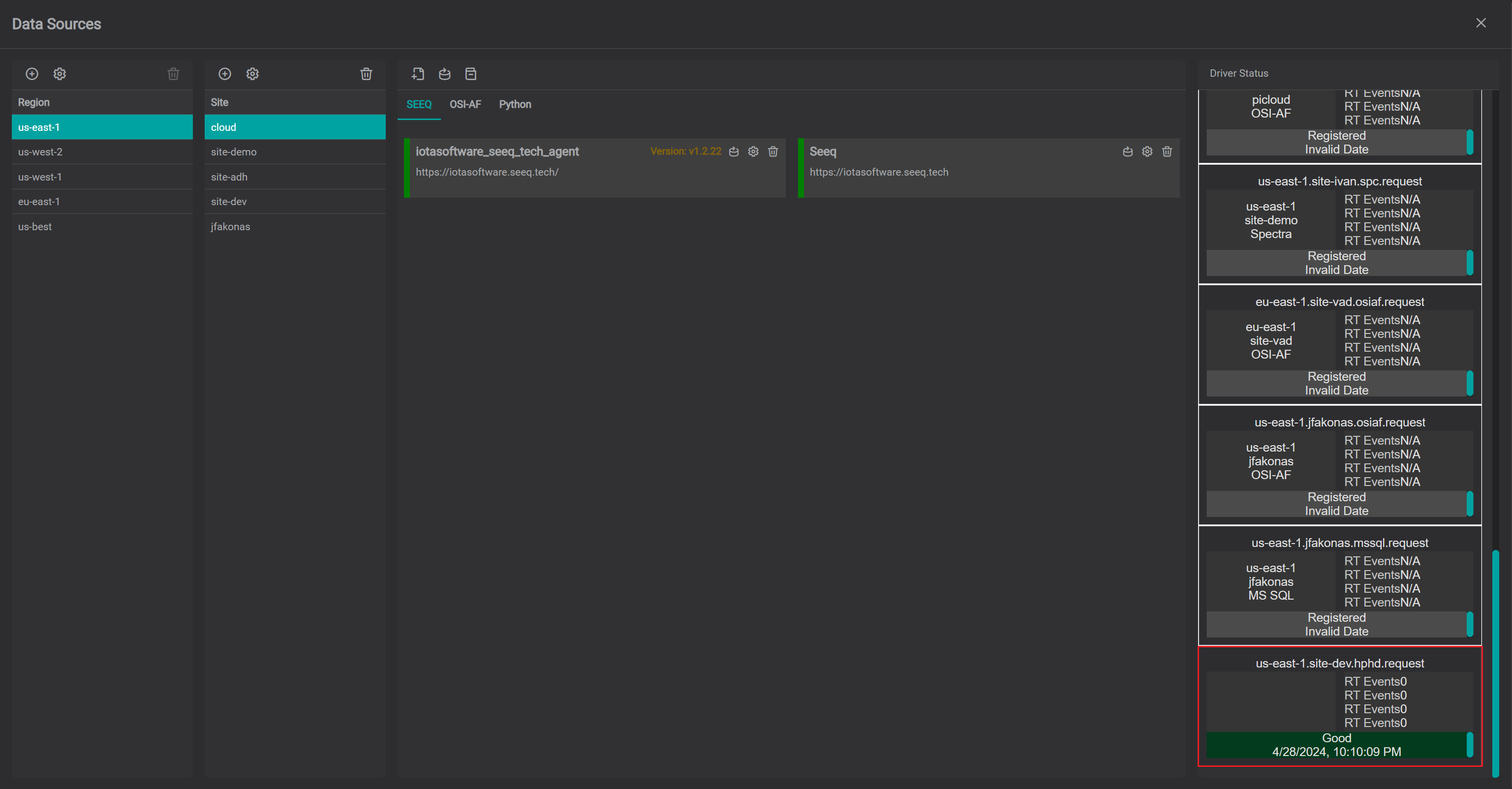Screen dimensions: 1512x789
Task: Open settings for the Seeq card
Action: tap(1147, 152)
